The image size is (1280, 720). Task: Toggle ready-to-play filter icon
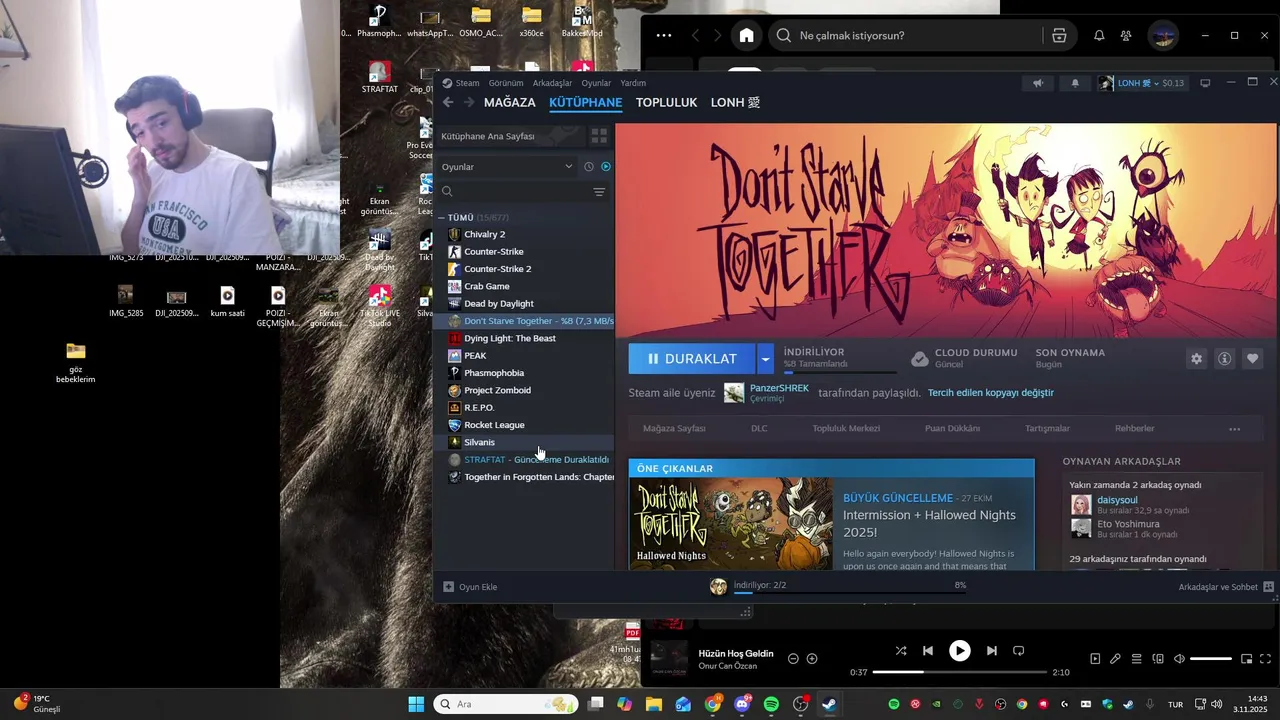[x=606, y=166]
